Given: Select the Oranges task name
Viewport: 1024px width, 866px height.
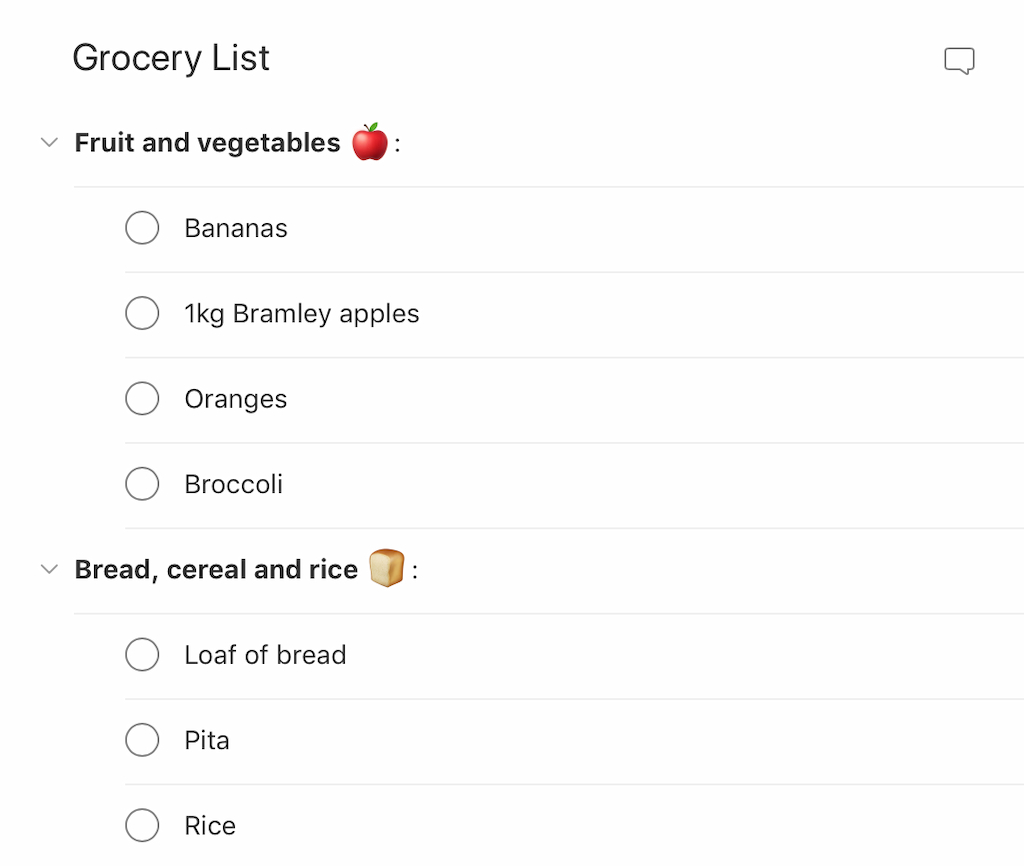Looking at the screenshot, I should click(x=235, y=398).
